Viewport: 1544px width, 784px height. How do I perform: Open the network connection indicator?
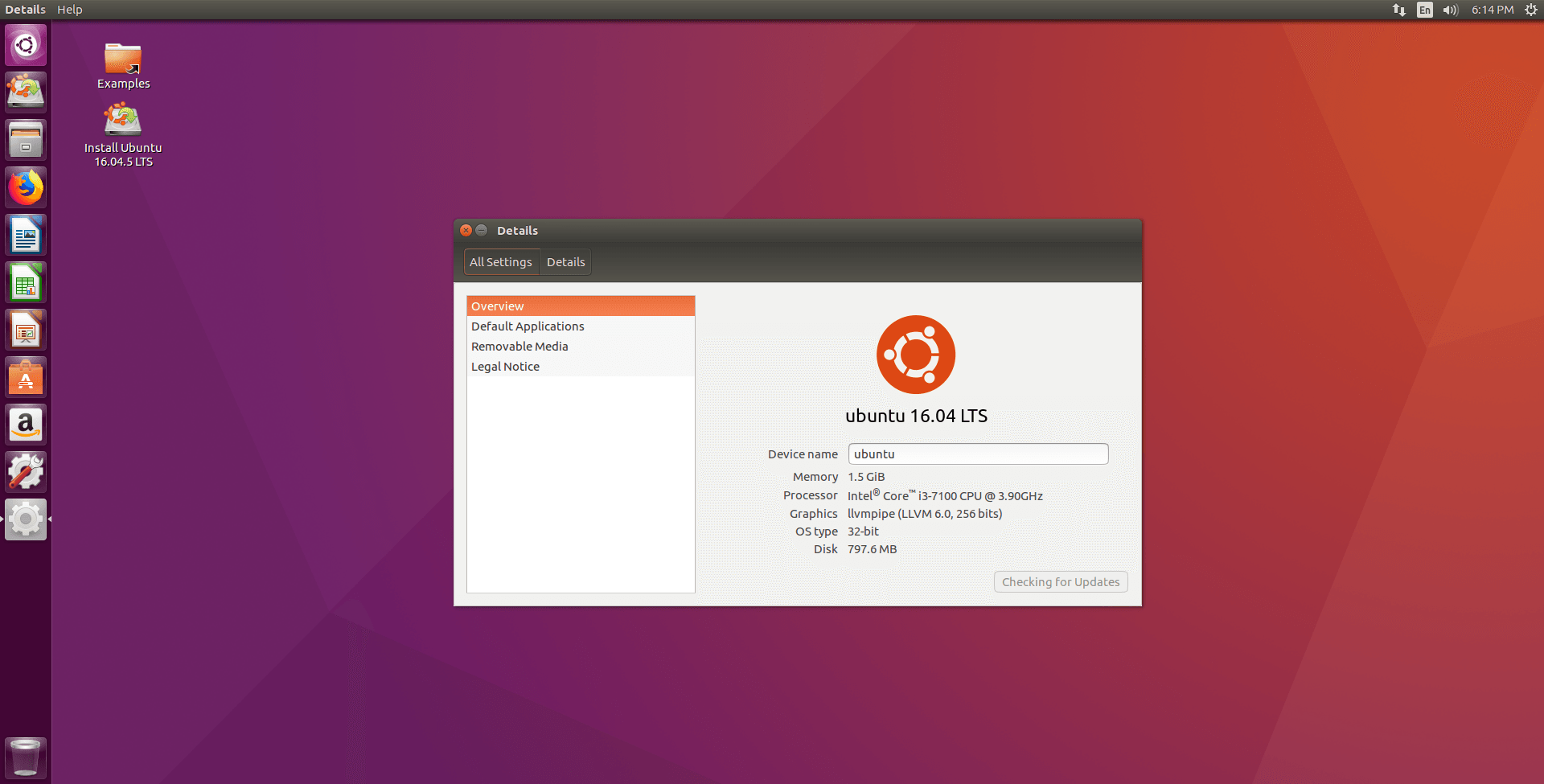click(x=1399, y=10)
